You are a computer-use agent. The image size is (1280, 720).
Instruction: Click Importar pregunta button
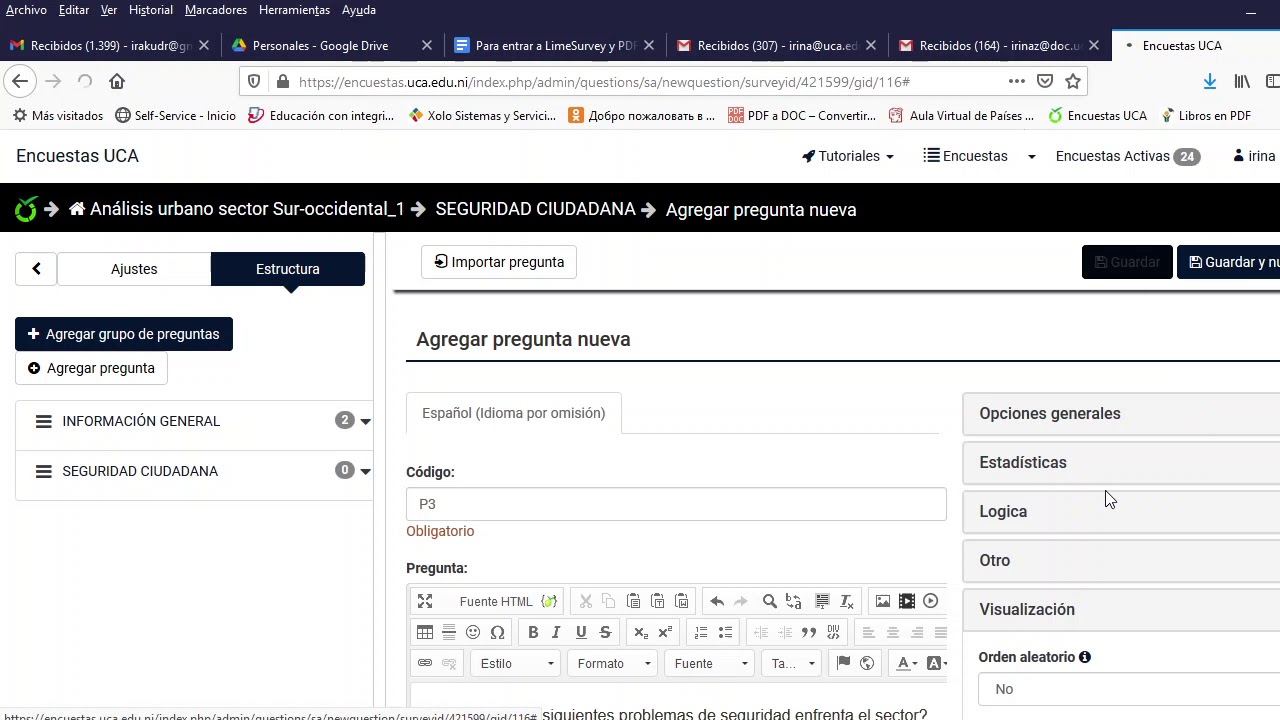[499, 262]
